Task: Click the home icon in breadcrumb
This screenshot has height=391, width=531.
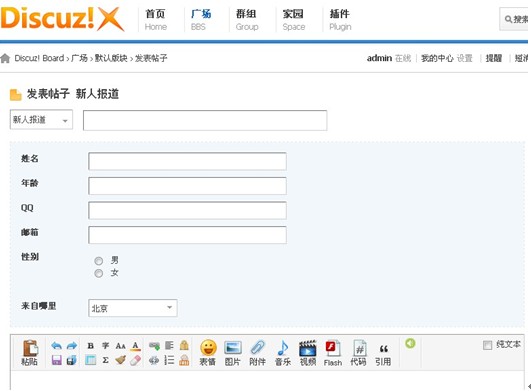Action: point(5,58)
